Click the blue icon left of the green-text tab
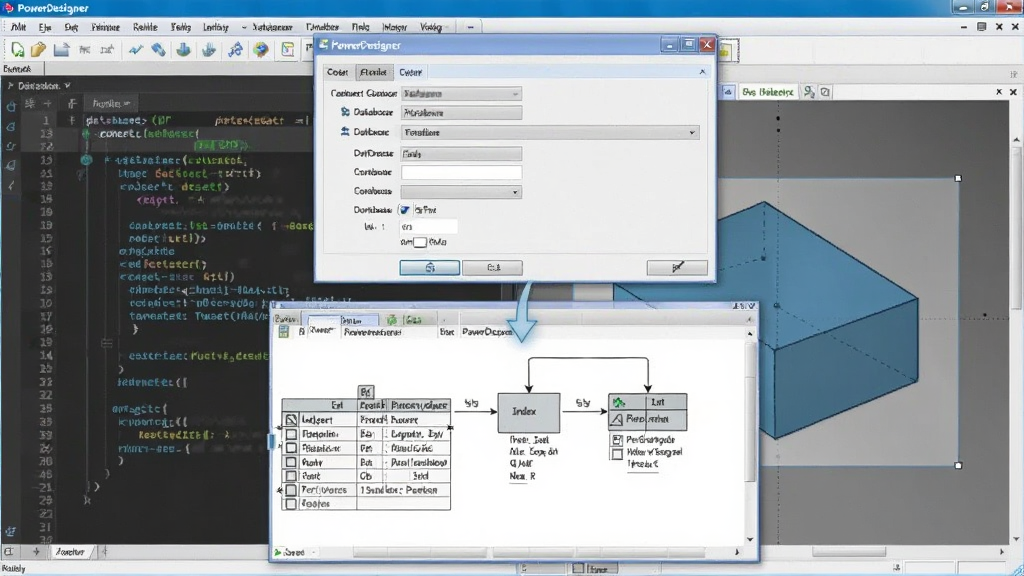 pos(728,92)
